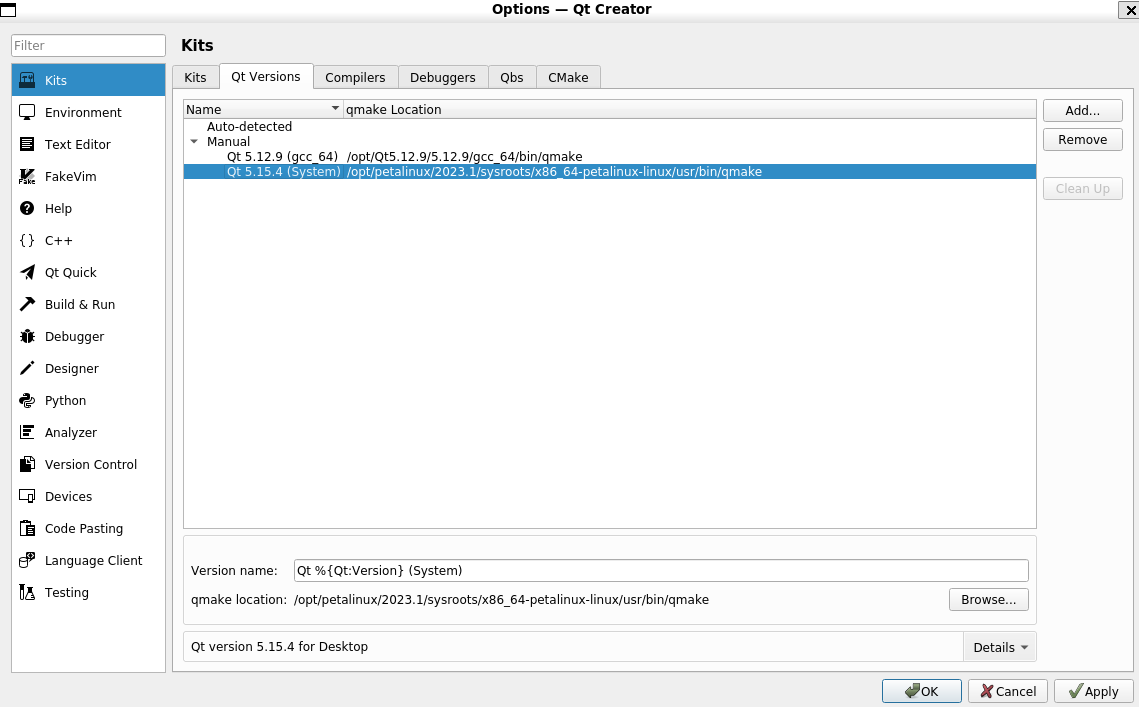The width and height of the screenshot is (1139, 707).
Task: Click the Auto-detected tree entry
Action: point(249,126)
